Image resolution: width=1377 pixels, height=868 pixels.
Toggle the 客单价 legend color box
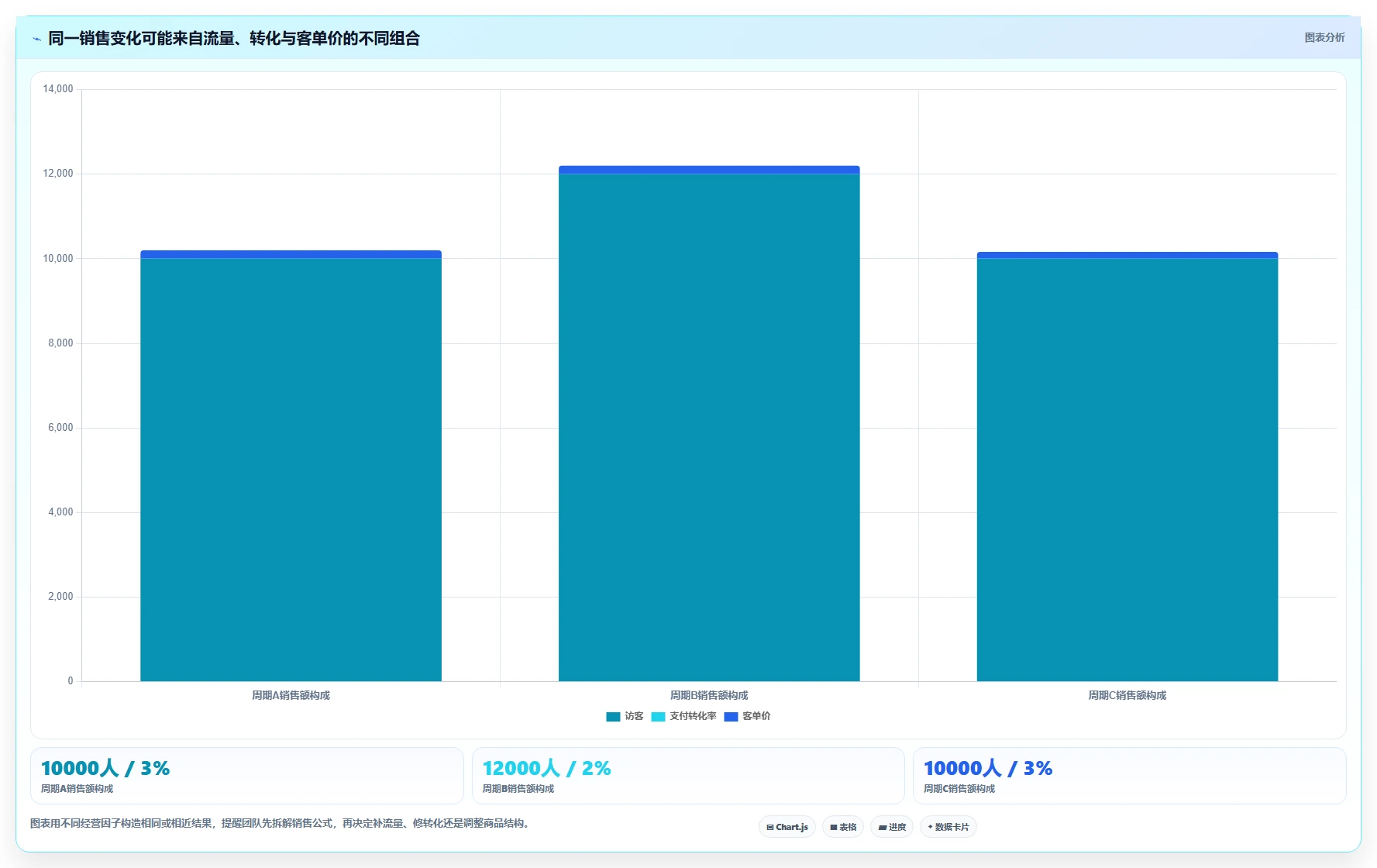pos(731,717)
